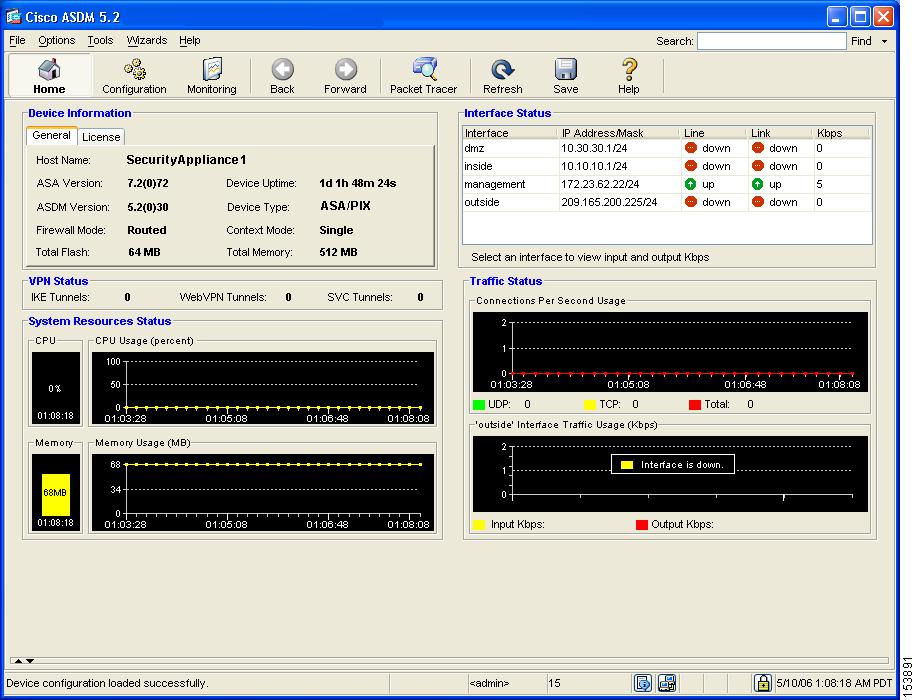
Task: Click the red Total legend swatch
Action: point(695,405)
